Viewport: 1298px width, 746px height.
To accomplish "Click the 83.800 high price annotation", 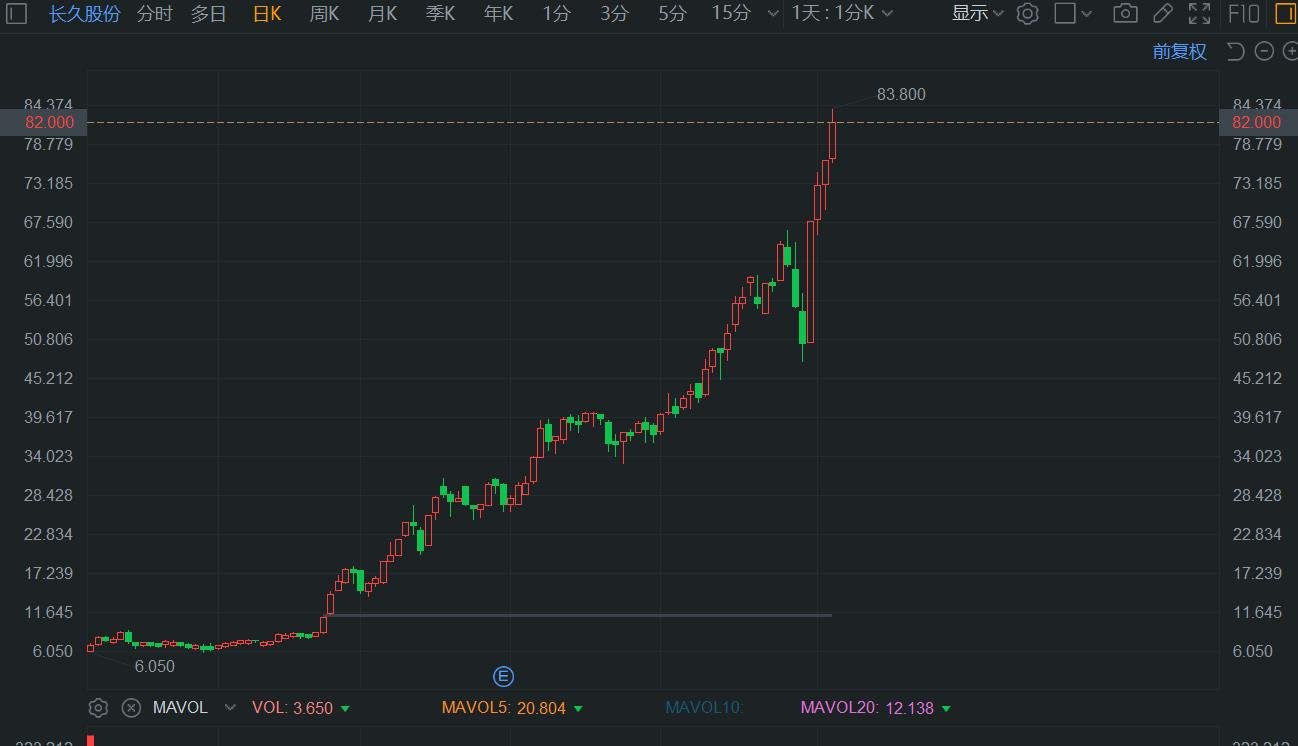I will point(901,94).
